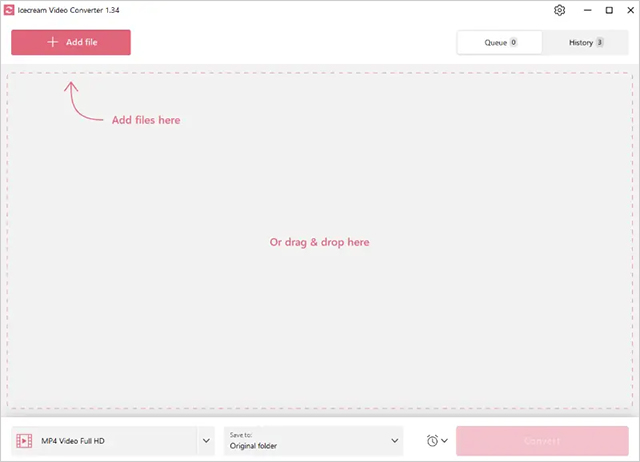Click the plus icon on Add file
The width and height of the screenshot is (640, 462).
click(52, 42)
